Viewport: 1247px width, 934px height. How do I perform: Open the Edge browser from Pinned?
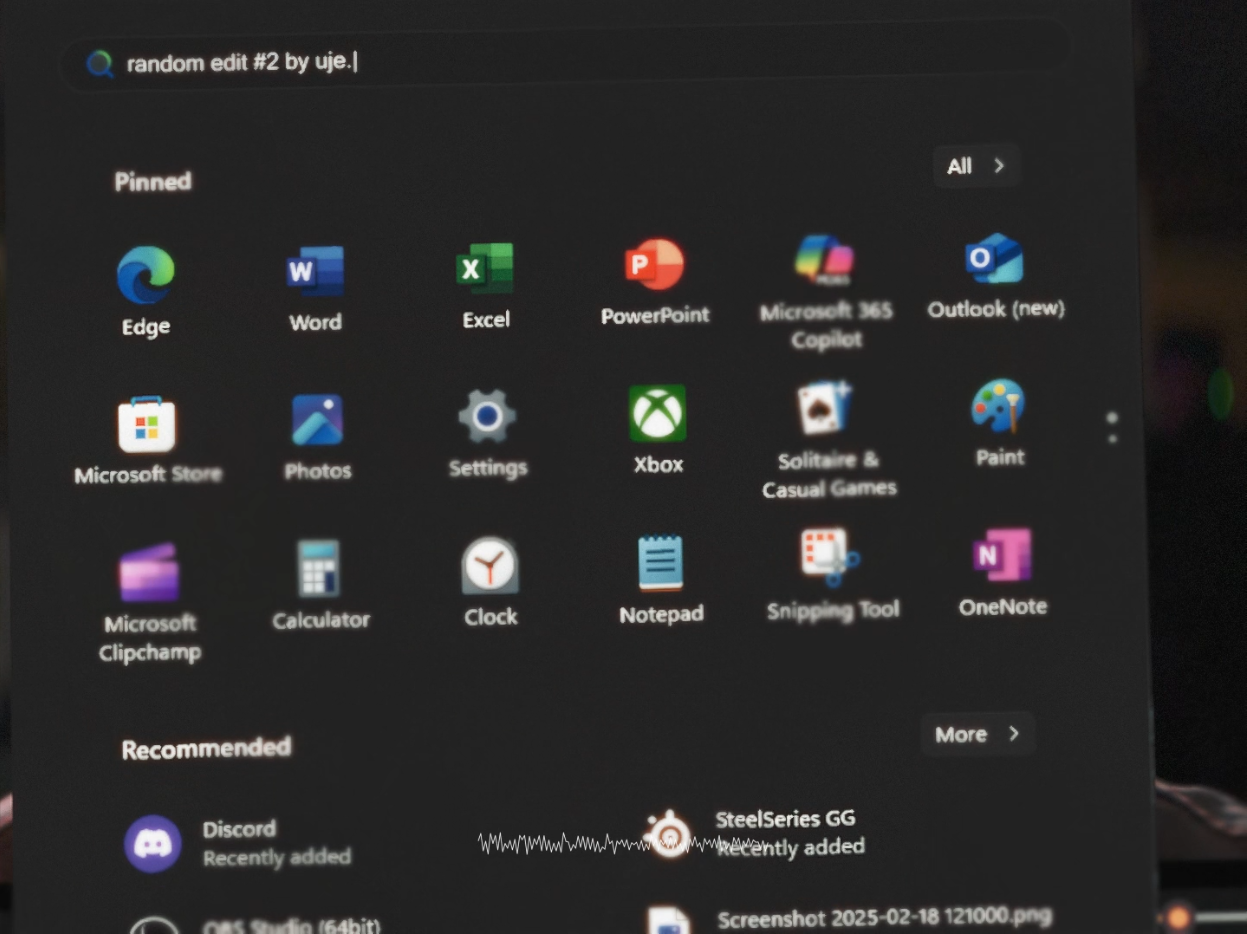146,290
